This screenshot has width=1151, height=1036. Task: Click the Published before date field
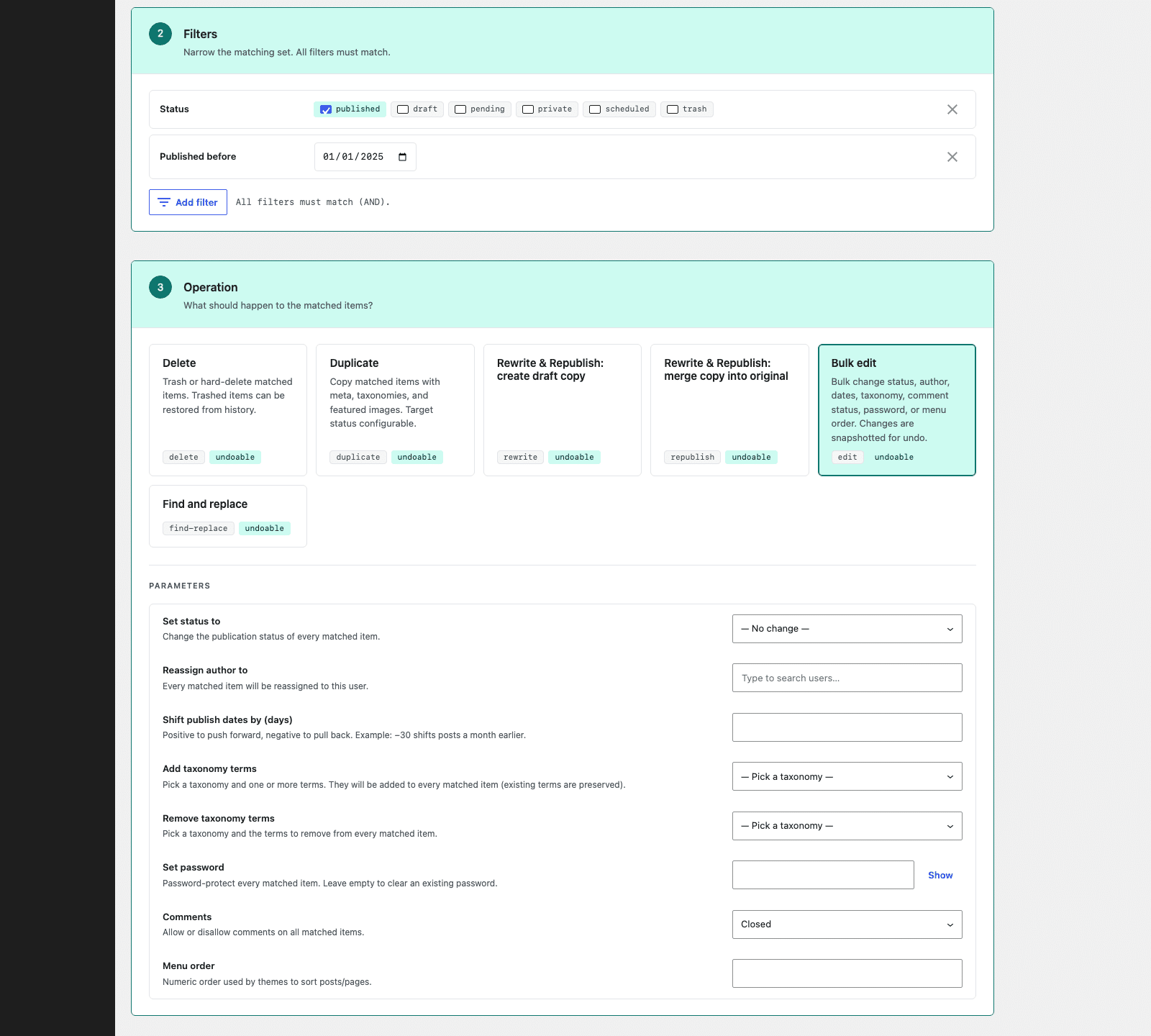[365, 157]
